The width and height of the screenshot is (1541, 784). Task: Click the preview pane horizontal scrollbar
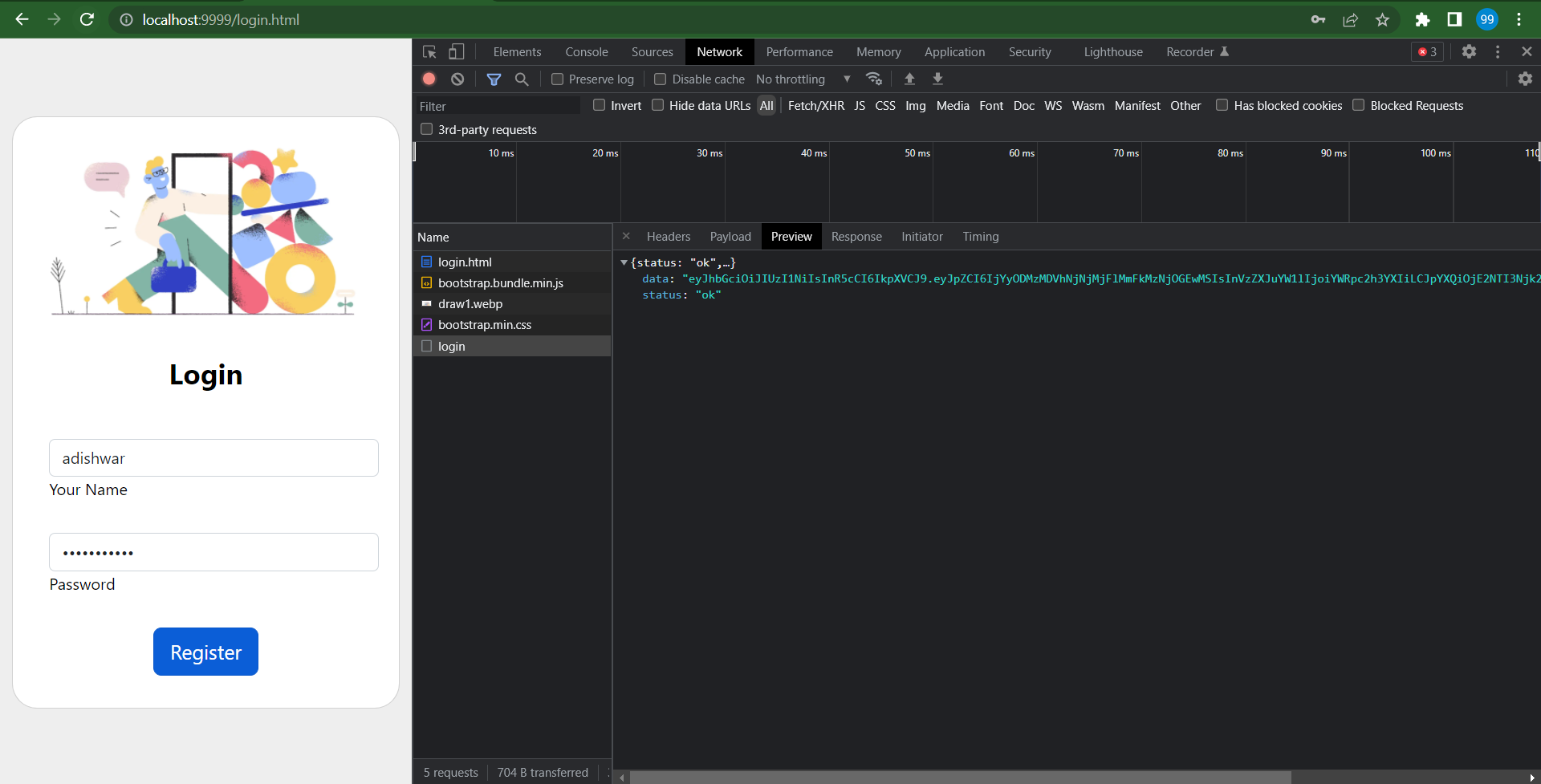[961, 778]
